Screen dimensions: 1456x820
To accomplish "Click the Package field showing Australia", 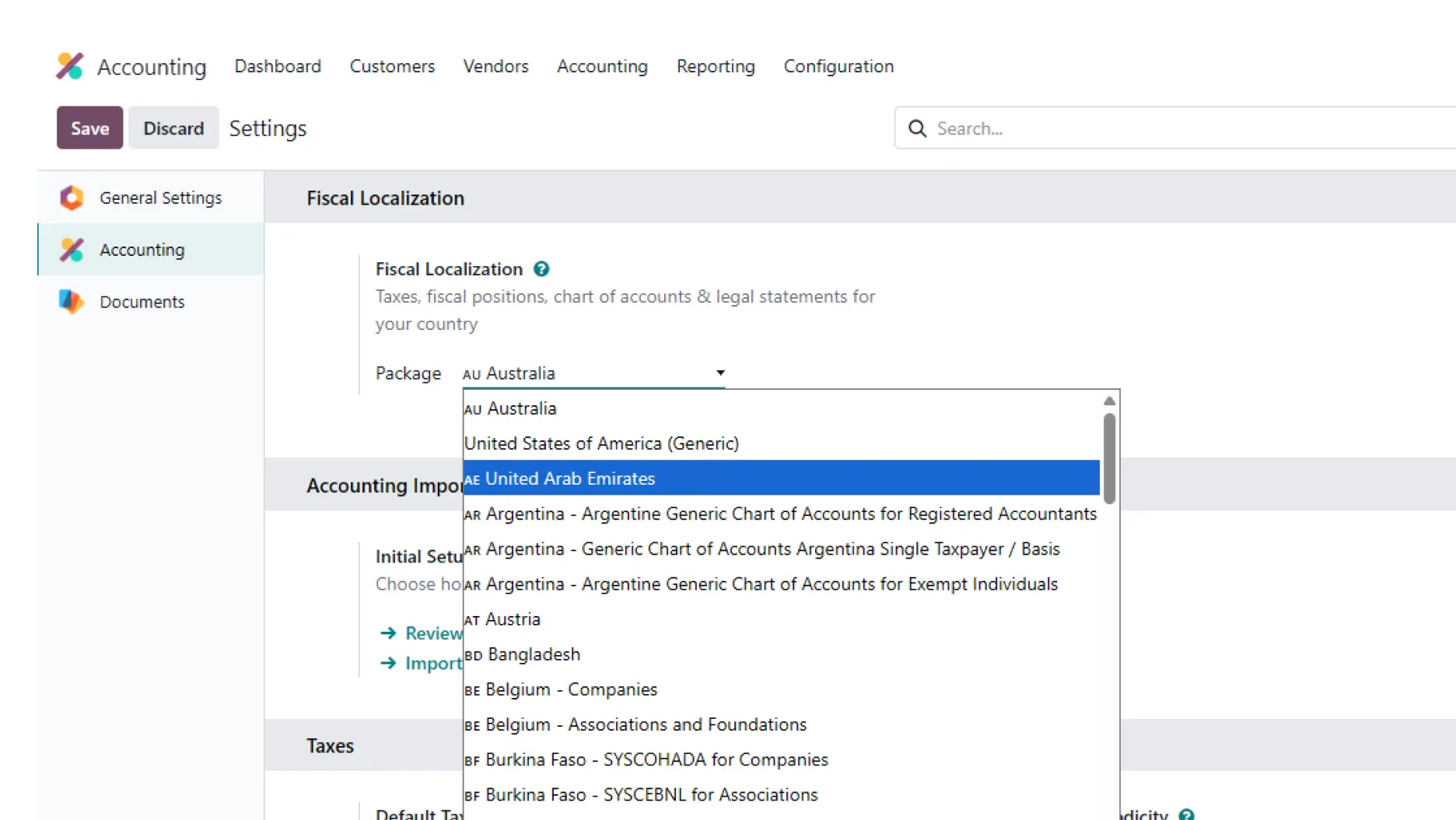I will 593,373.
